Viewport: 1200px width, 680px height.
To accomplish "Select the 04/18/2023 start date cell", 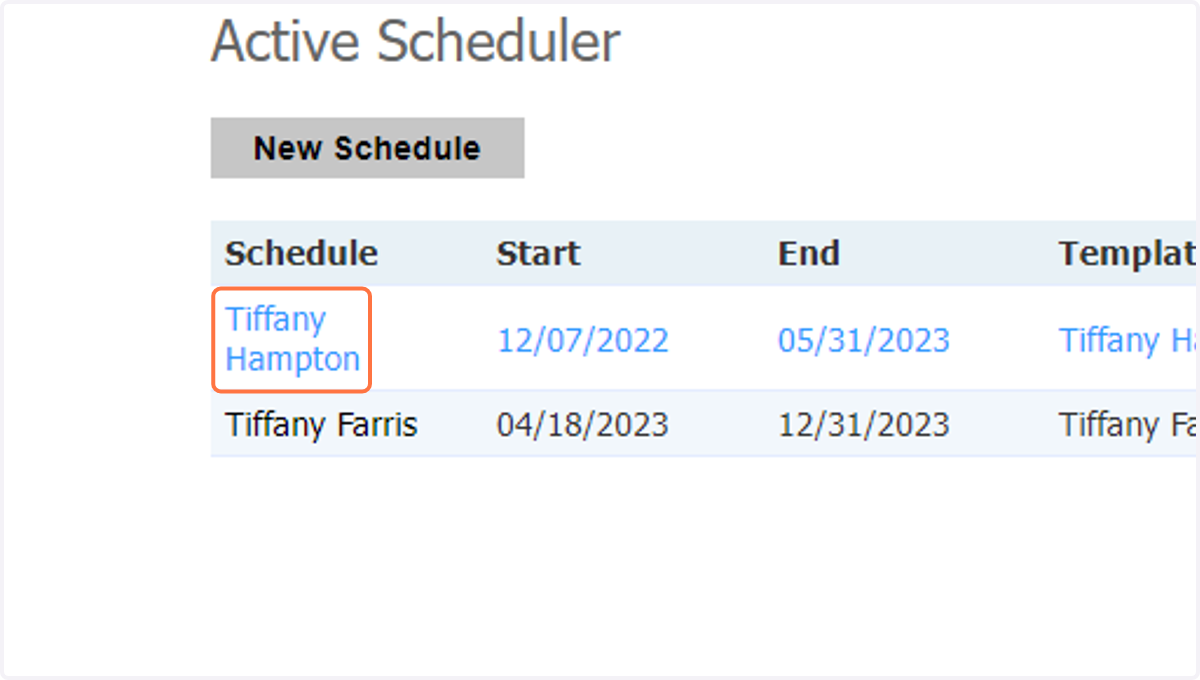I will (x=583, y=425).
